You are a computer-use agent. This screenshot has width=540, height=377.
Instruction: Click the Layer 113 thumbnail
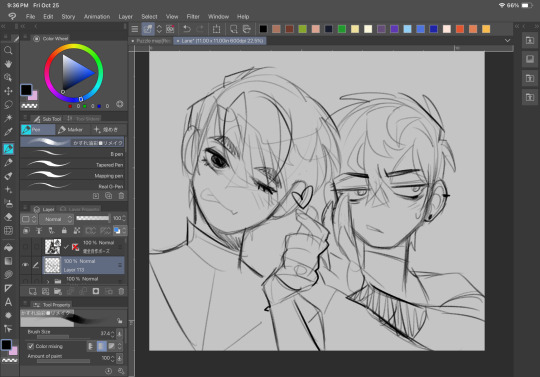(x=53, y=265)
